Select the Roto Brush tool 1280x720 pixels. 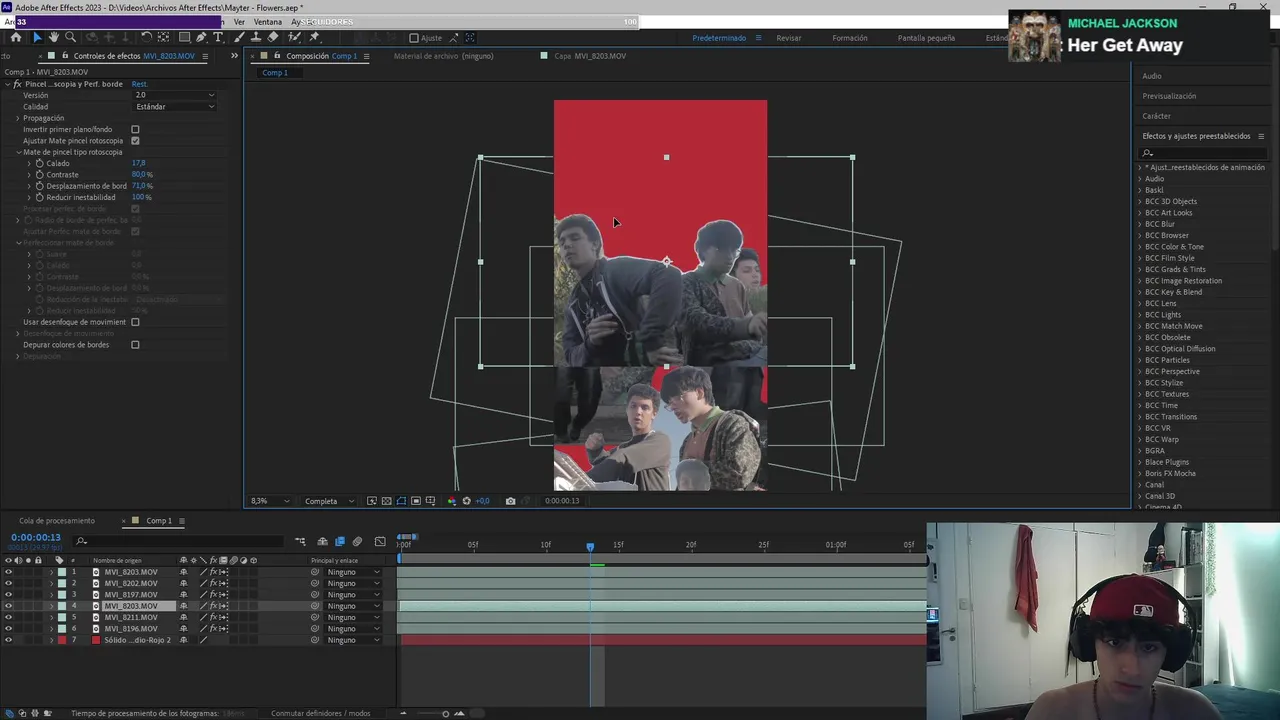pos(294,37)
